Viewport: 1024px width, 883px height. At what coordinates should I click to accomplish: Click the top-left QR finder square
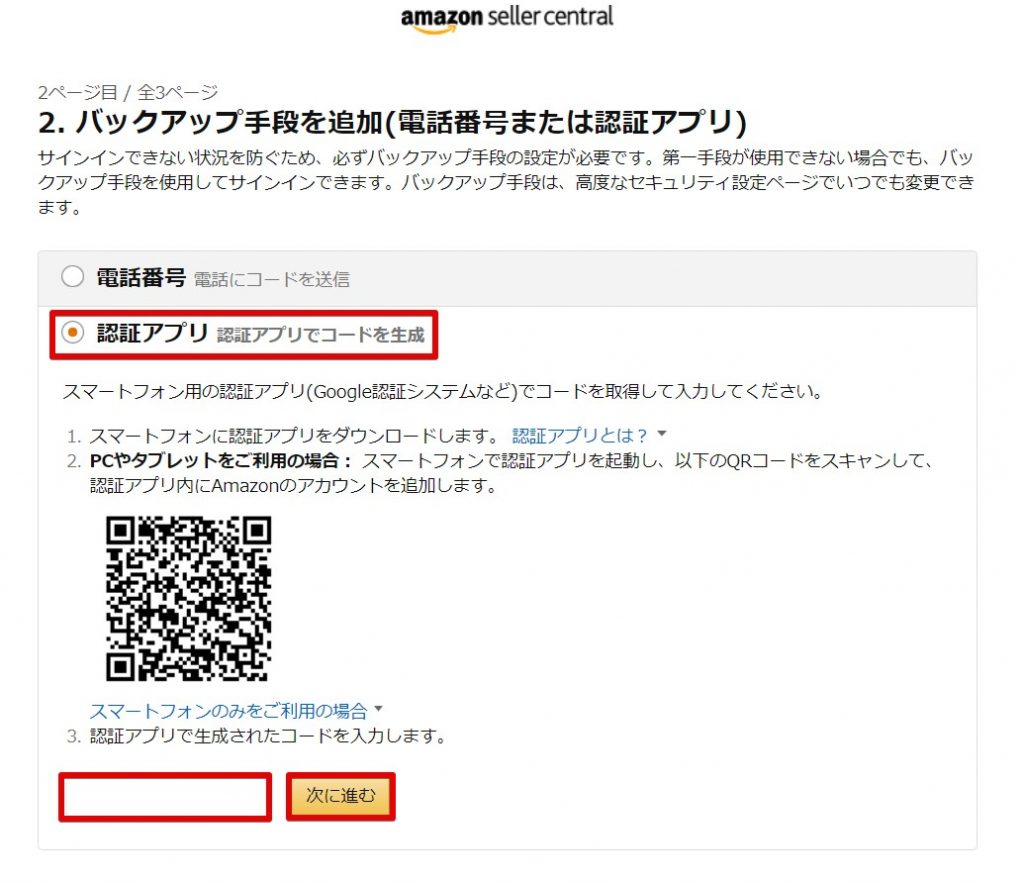click(120, 530)
